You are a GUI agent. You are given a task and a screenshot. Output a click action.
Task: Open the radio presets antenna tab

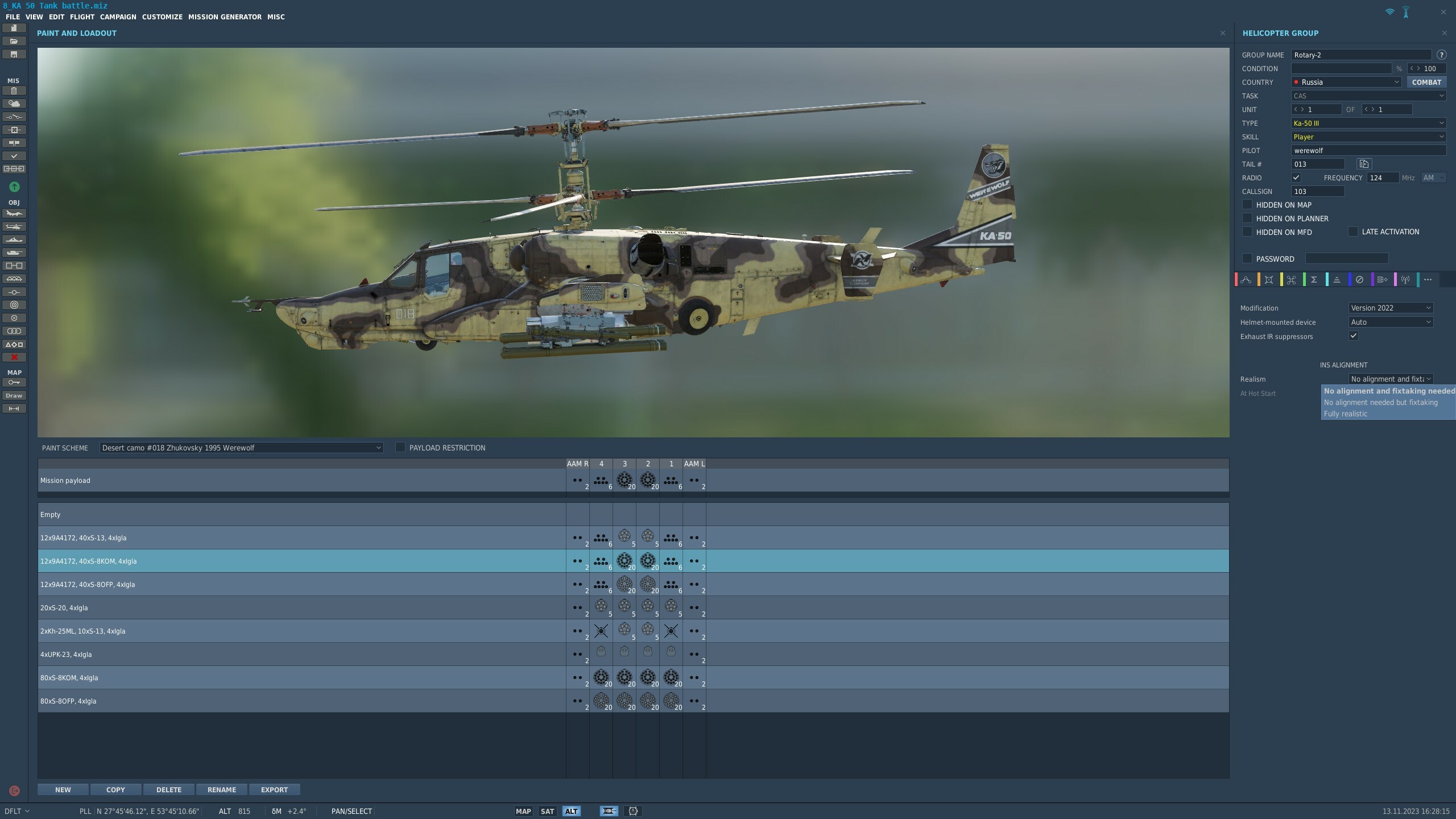(x=1405, y=279)
